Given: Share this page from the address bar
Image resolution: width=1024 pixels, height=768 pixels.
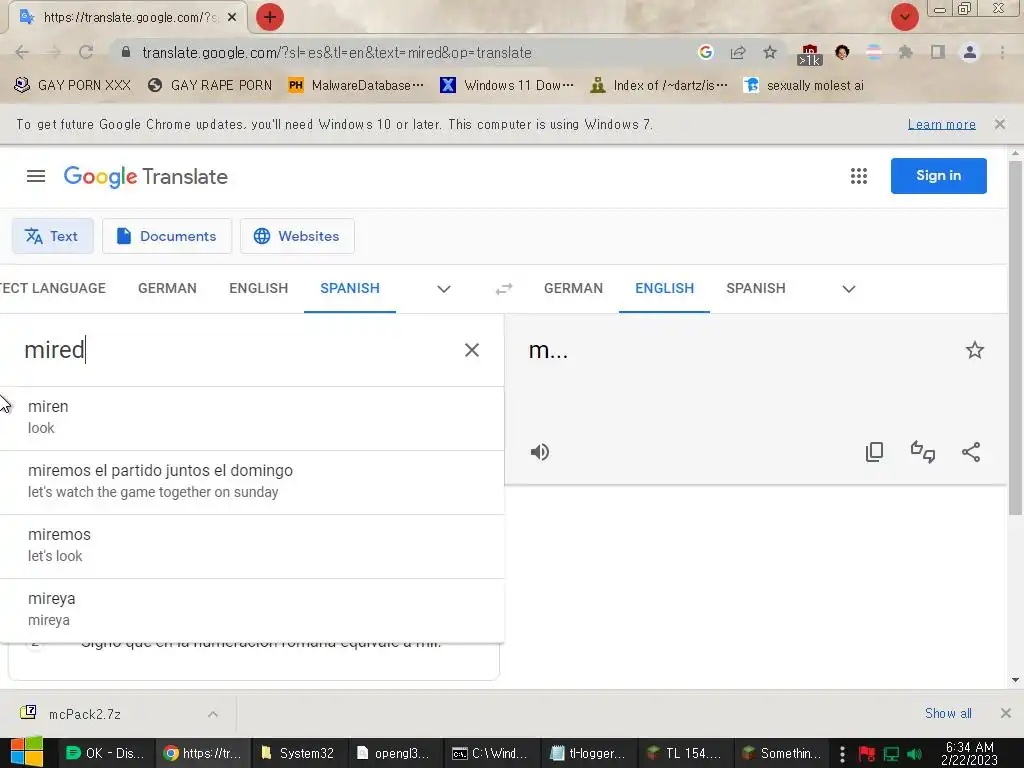Looking at the screenshot, I should (738, 52).
